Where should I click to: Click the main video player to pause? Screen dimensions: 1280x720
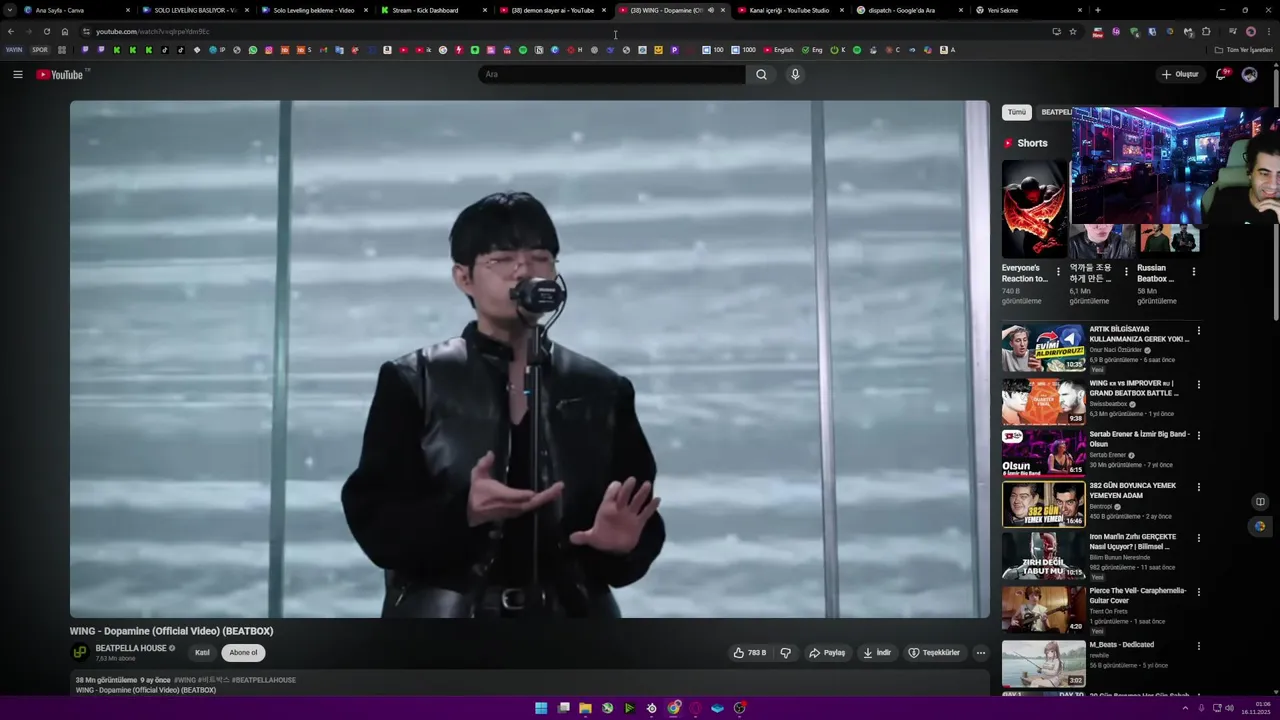click(x=529, y=359)
